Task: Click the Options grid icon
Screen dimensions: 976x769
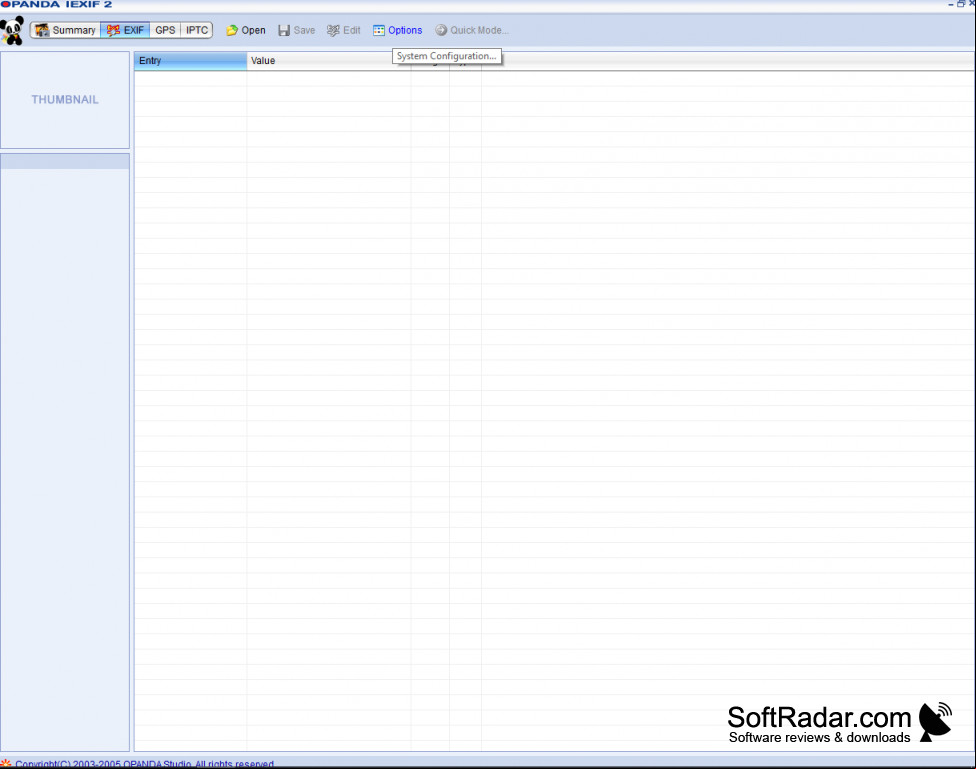Action: click(378, 31)
